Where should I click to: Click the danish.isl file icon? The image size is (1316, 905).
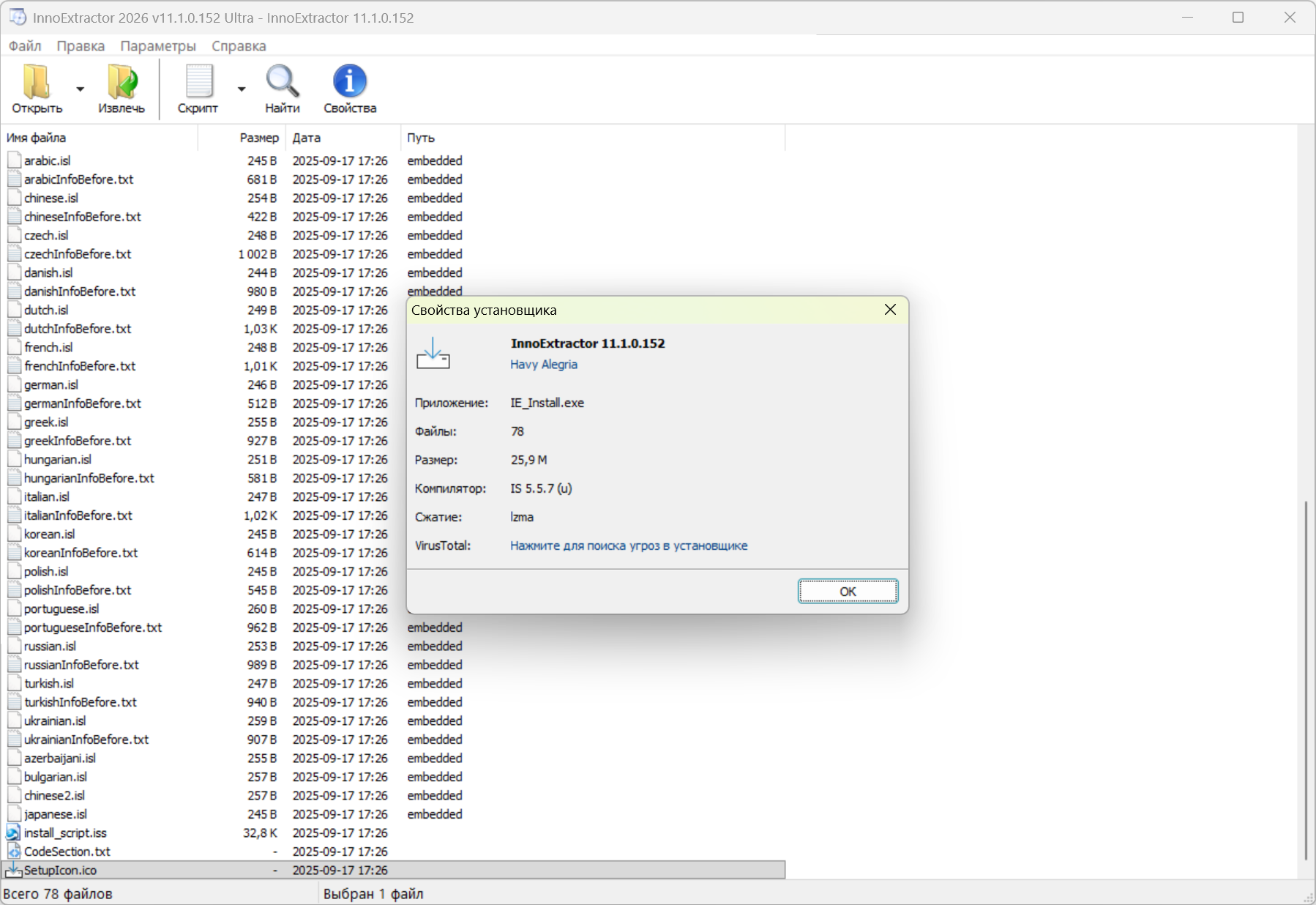pyautogui.click(x=14, y=272)
